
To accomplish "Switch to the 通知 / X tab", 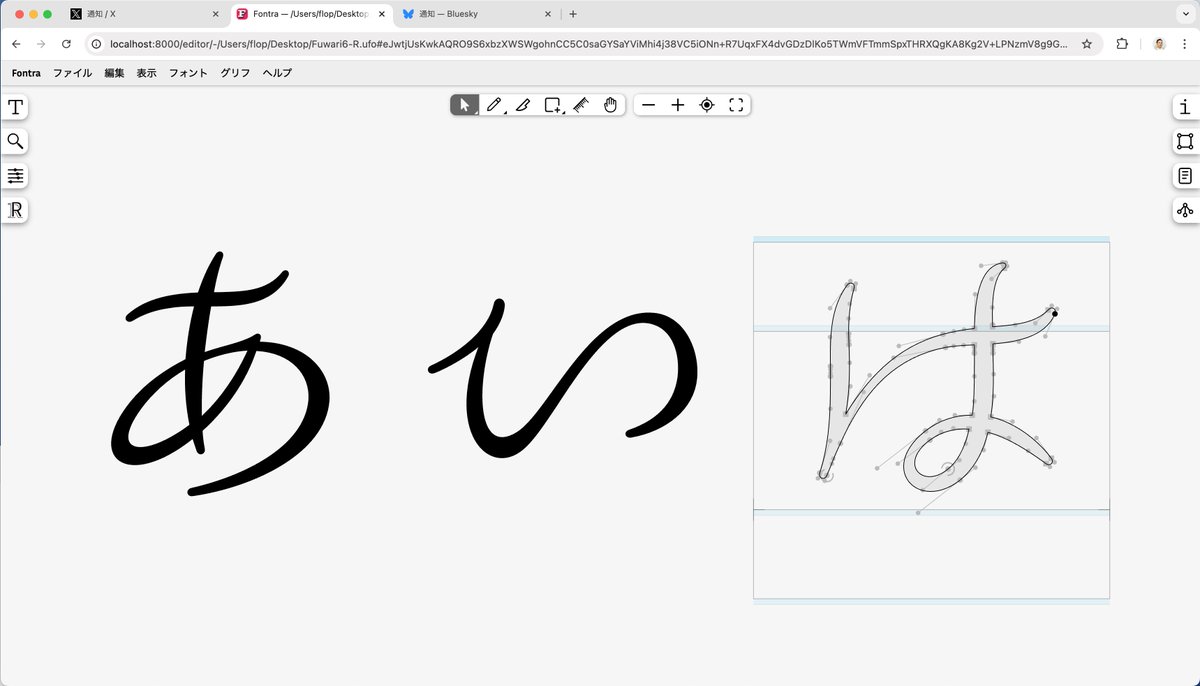I will point(143,14).
